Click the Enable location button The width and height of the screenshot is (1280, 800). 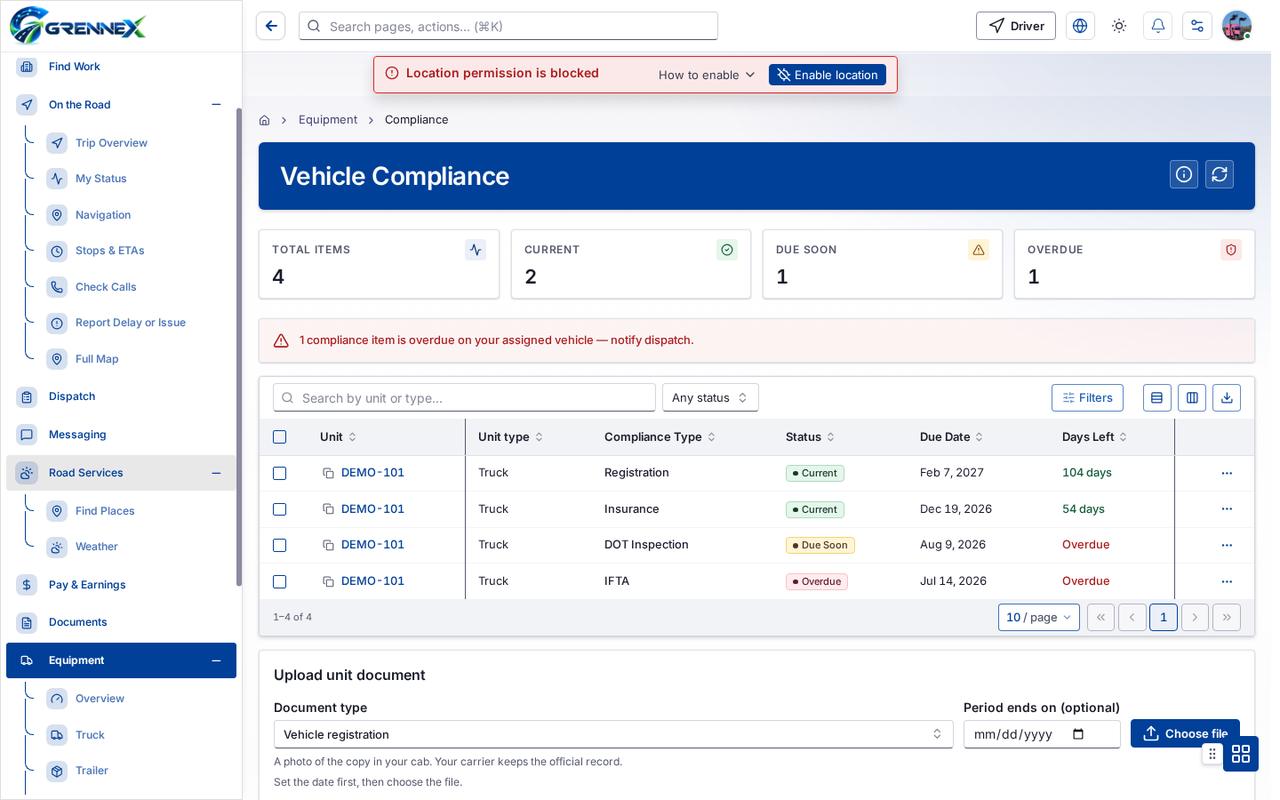[827, 74]
